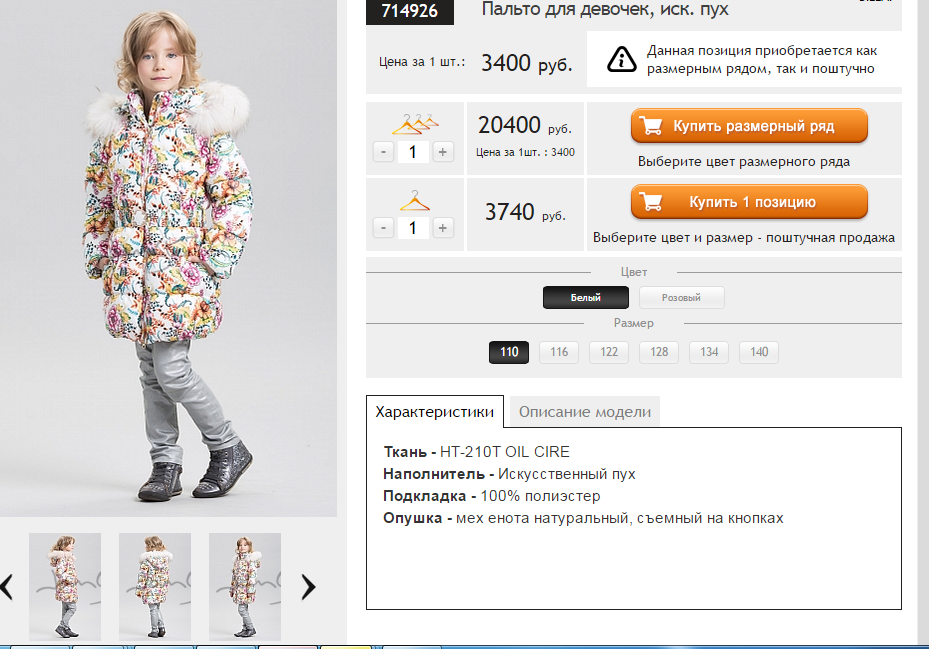Increase size-range quantity with plus
929x649 pixels.
pyautogui.click(x=443, y=152)
